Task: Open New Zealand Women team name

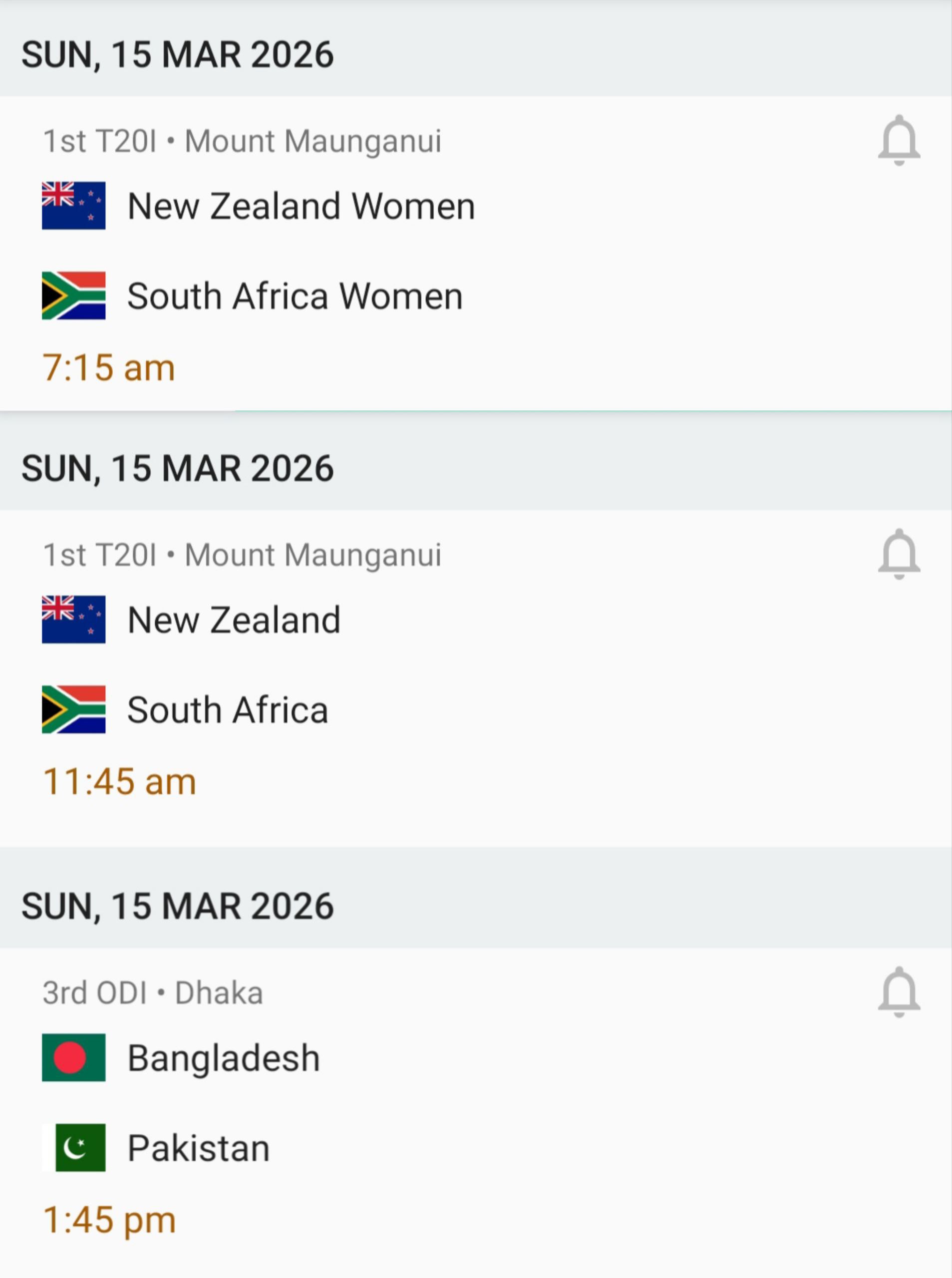Action: [301, 206]
